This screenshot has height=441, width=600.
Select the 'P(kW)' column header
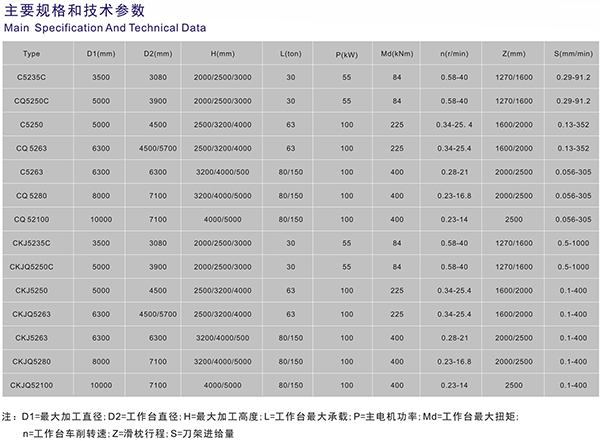click(x=347, y=55)
